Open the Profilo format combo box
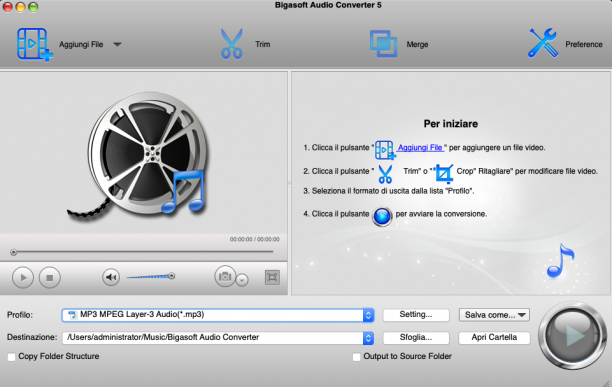The image size is (612, 387). (218, 315)
